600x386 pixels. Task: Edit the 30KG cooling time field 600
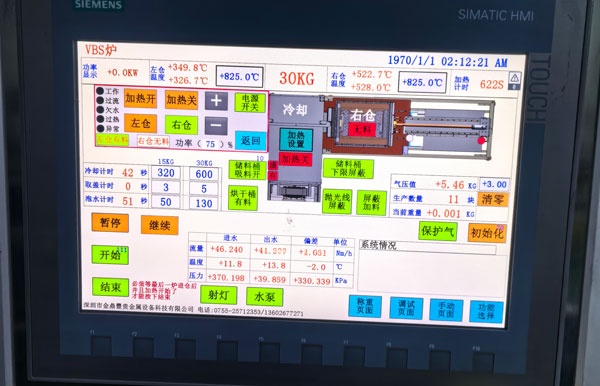[x=204, y=174]
